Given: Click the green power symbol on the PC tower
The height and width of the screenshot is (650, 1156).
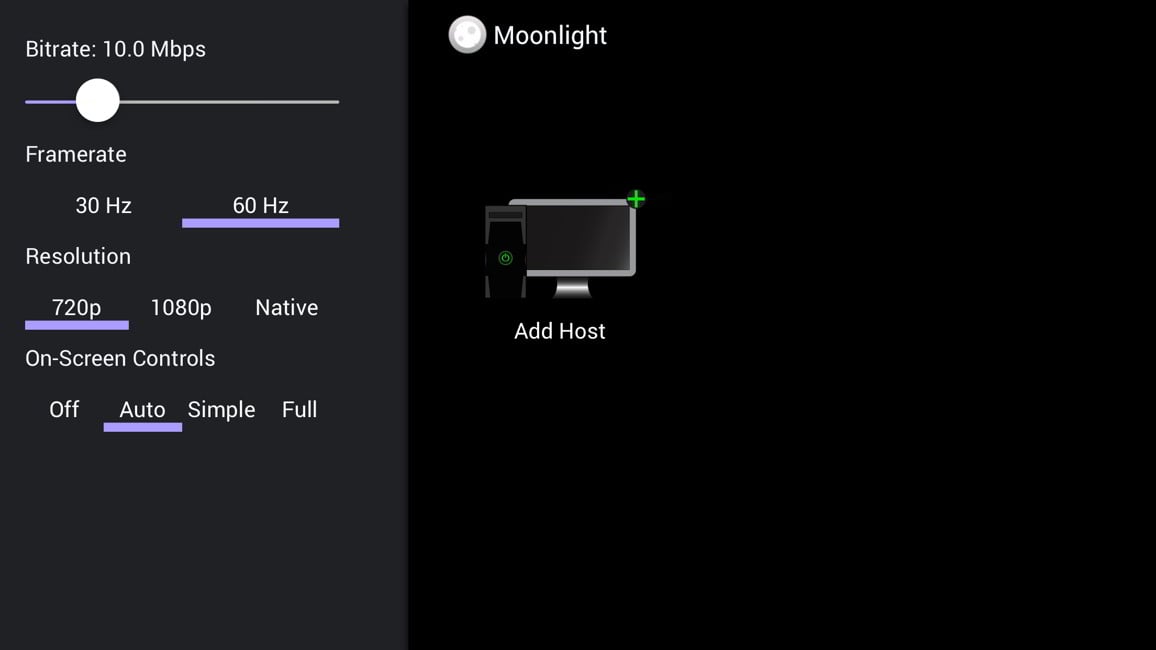Looking at the screenshot, I should (x=505, y=258).
